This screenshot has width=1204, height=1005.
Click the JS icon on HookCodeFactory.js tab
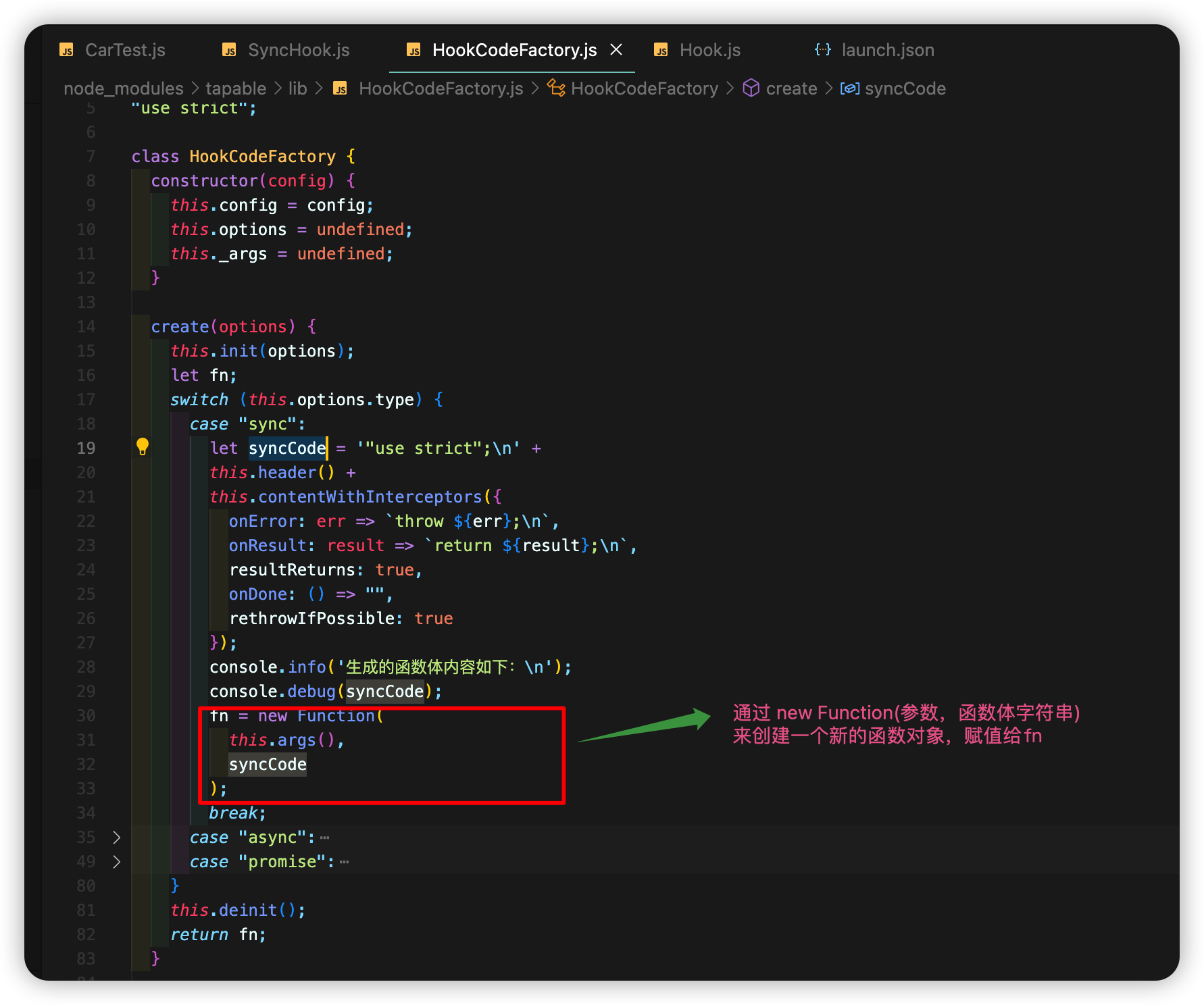pyautogui.click(x=413, y=50)
